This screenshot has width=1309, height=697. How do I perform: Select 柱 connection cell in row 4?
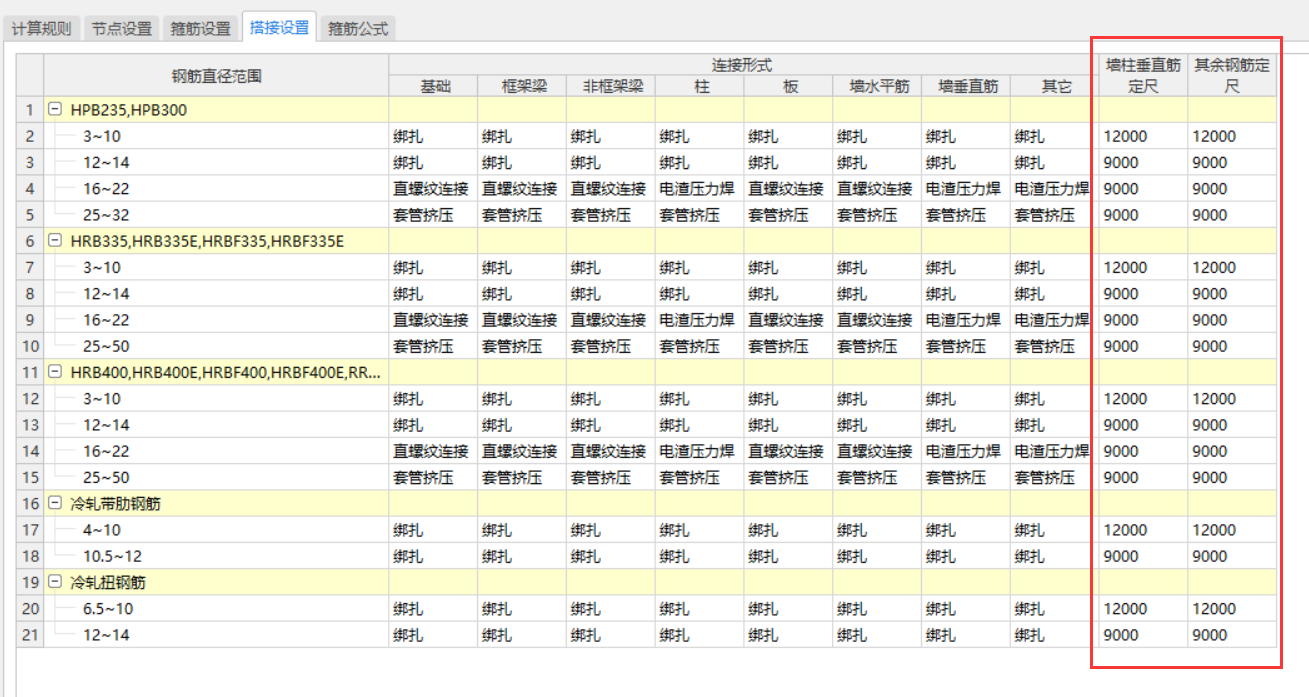[x=698, y=189]
